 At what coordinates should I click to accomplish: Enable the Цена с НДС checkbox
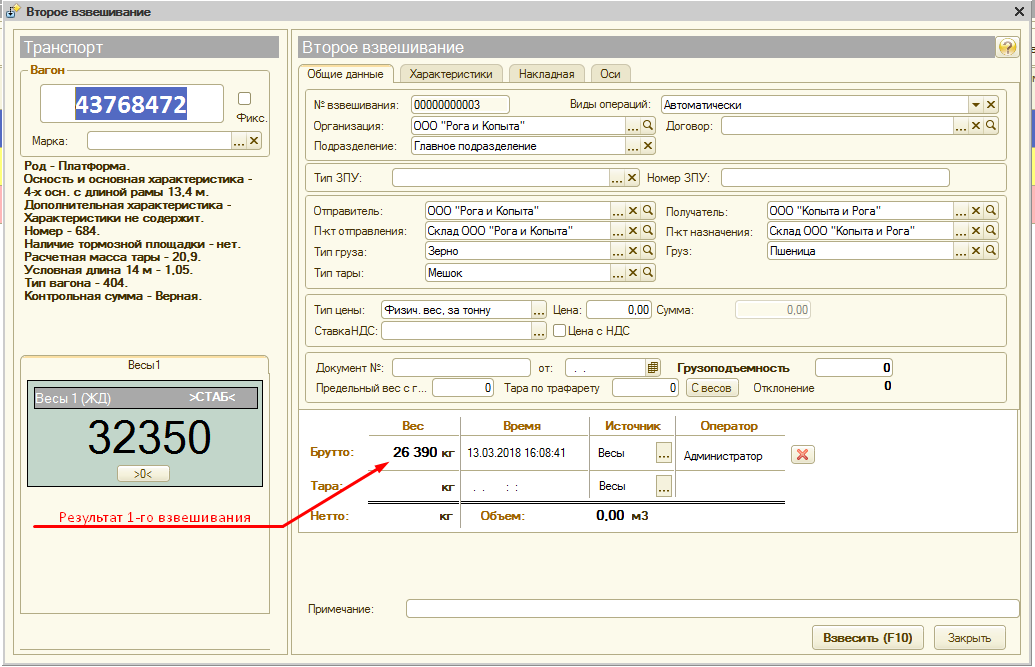coord(560,330)
